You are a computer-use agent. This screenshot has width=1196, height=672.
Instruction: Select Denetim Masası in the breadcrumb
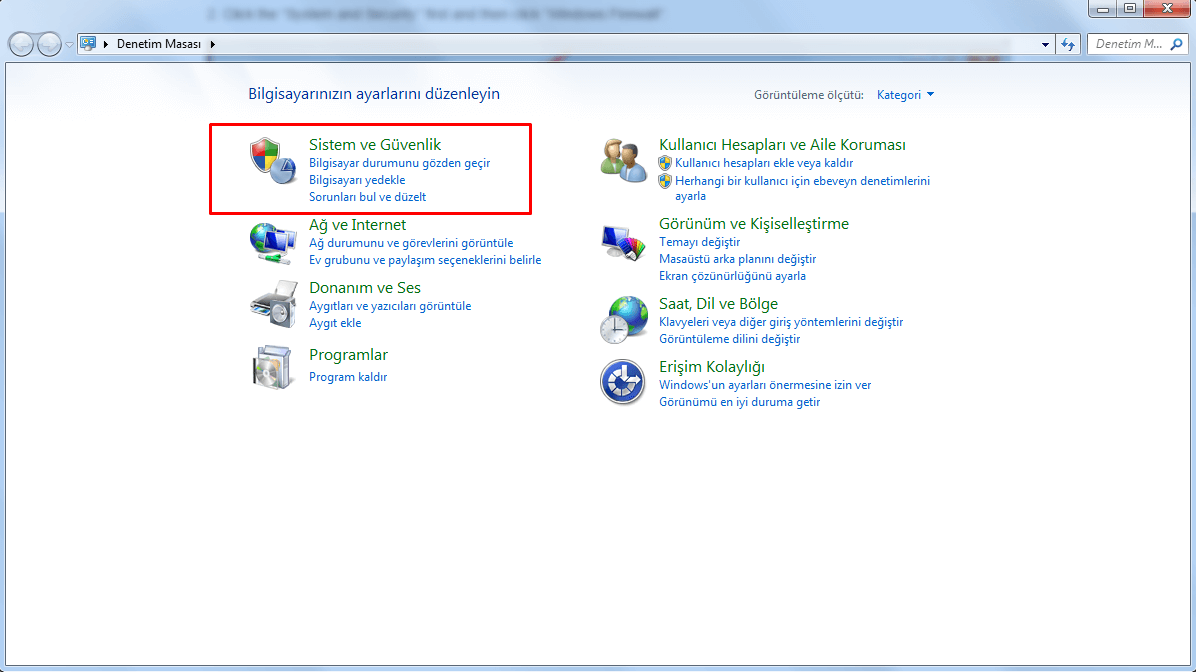pyautogui.click(x=158, y=44)
